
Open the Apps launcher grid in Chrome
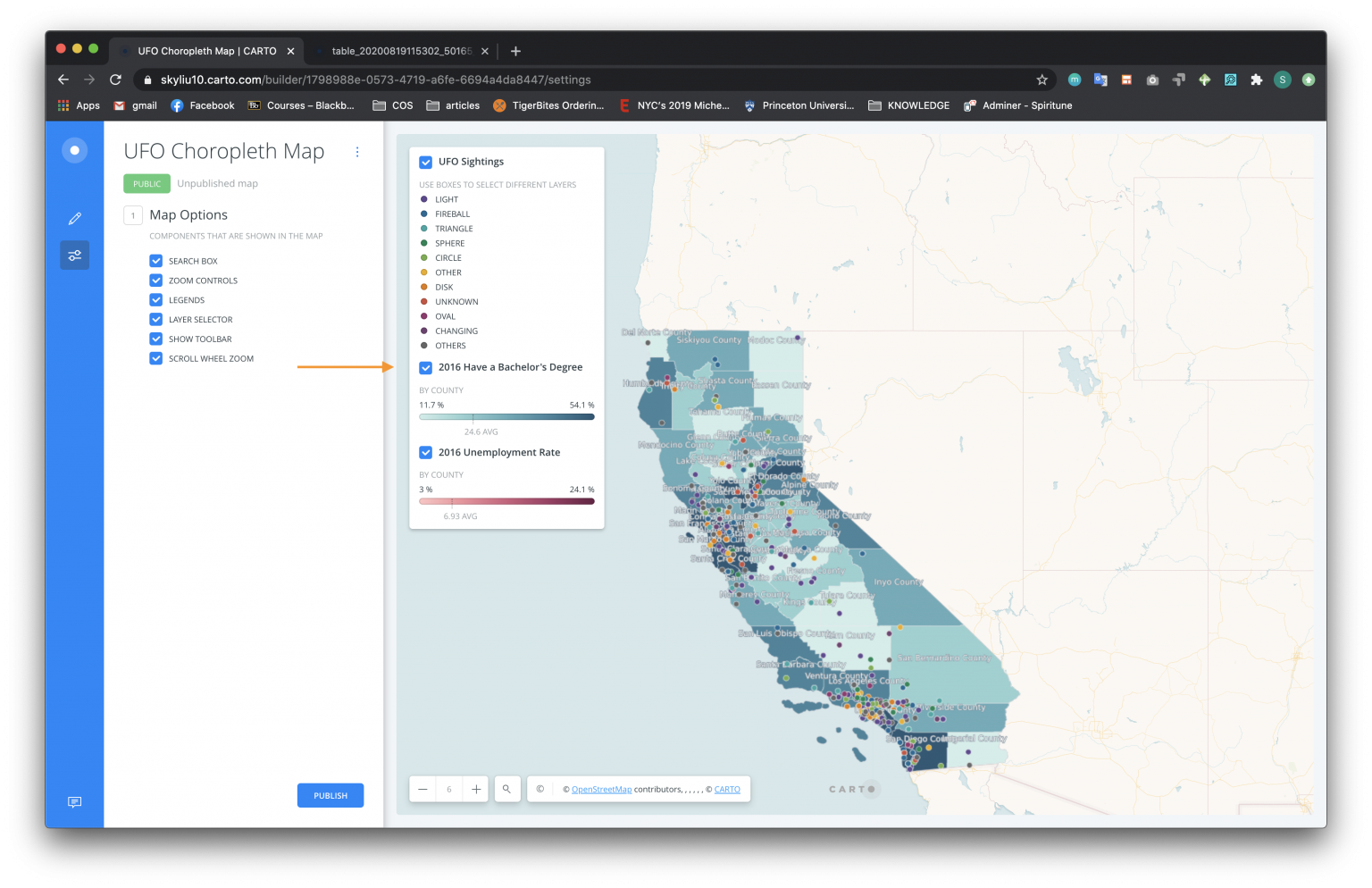[x=63, y=105]
